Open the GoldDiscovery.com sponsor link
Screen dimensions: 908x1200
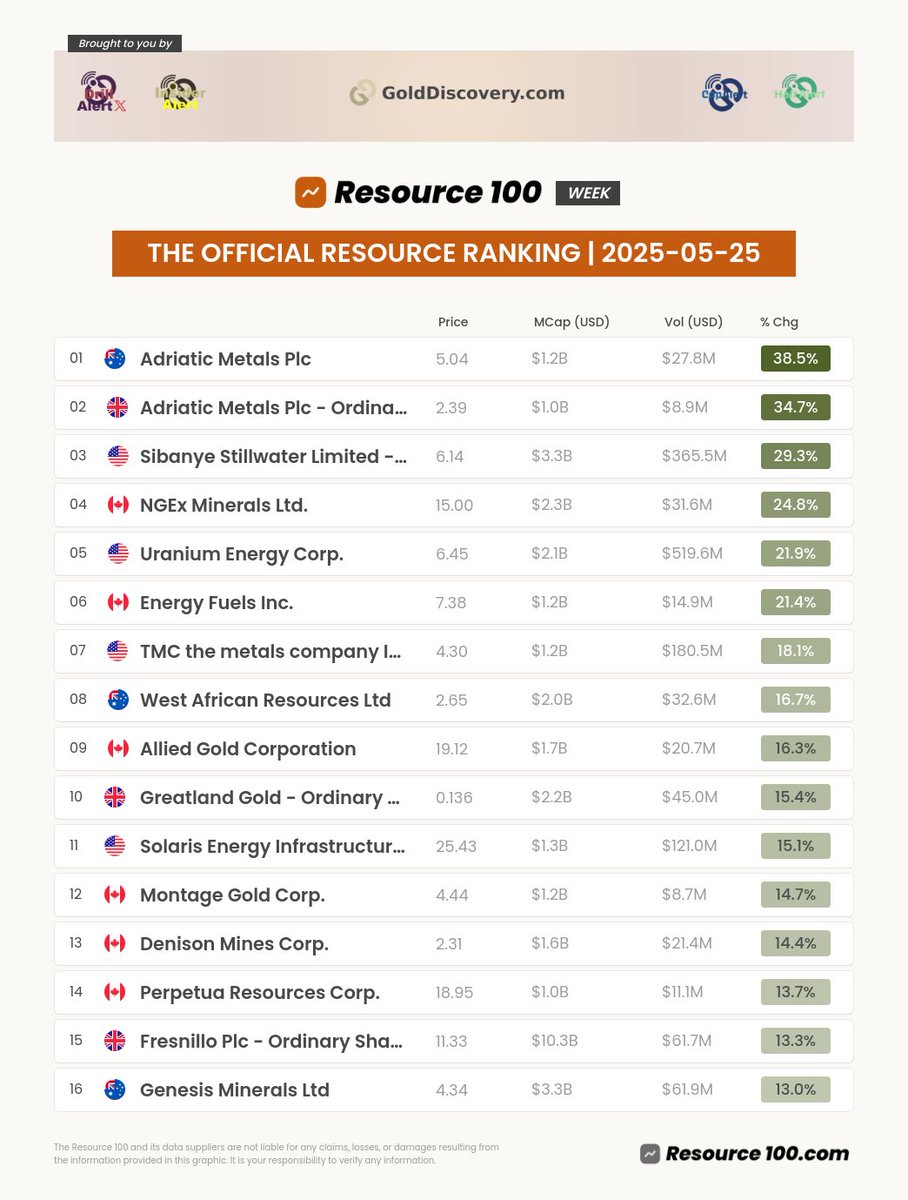tap(457, 93)
